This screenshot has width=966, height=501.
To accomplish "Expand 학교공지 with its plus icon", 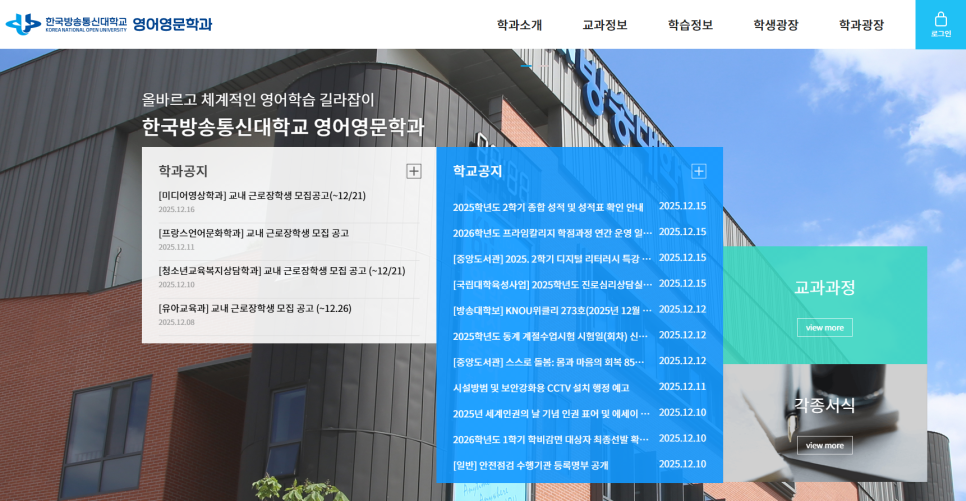I will coord(699,171).
